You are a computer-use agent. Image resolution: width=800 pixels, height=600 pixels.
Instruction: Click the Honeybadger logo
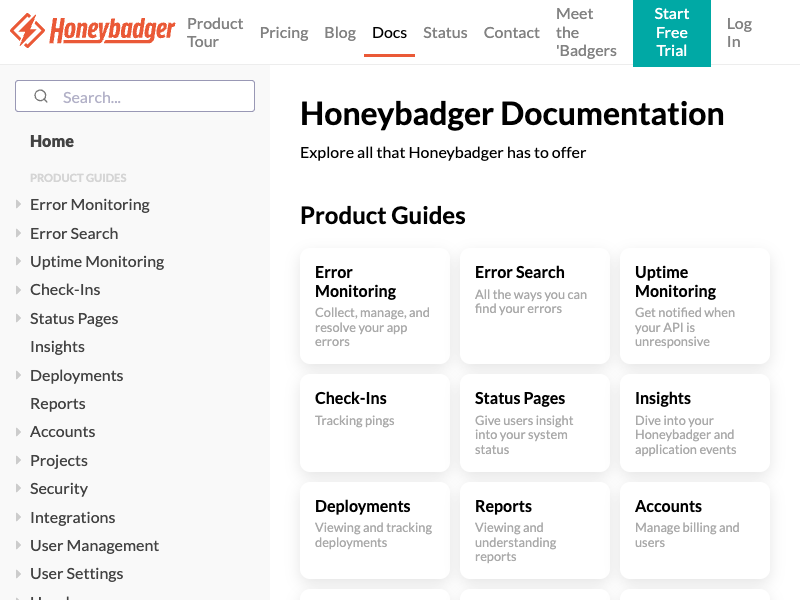(92, 31)
